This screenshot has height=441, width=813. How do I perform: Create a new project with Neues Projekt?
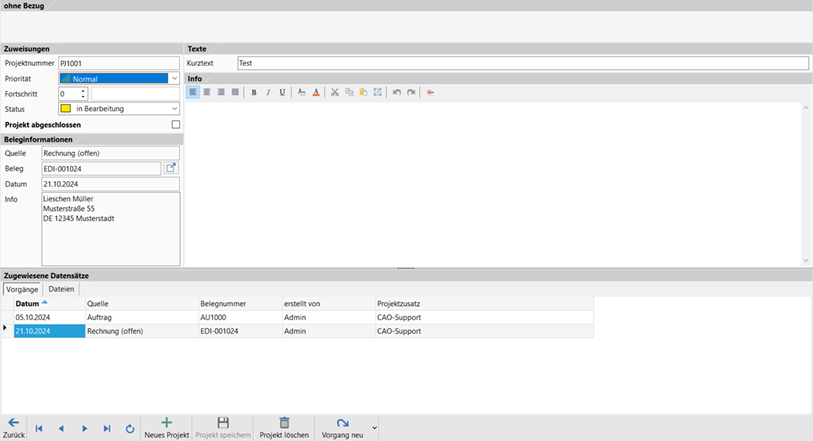point(166,428)
